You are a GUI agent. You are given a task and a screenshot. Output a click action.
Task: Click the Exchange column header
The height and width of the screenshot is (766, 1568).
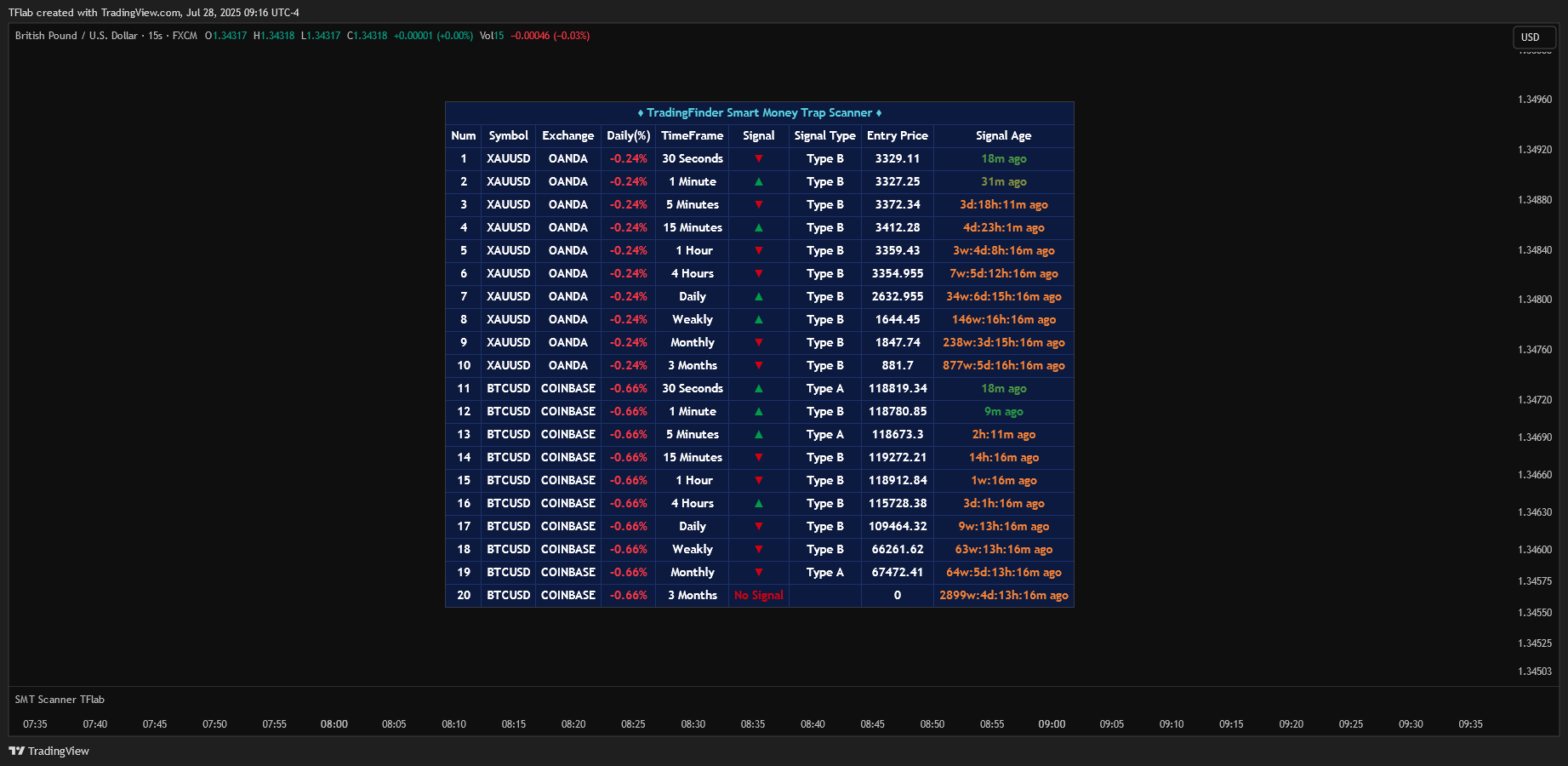pos(568,135)
